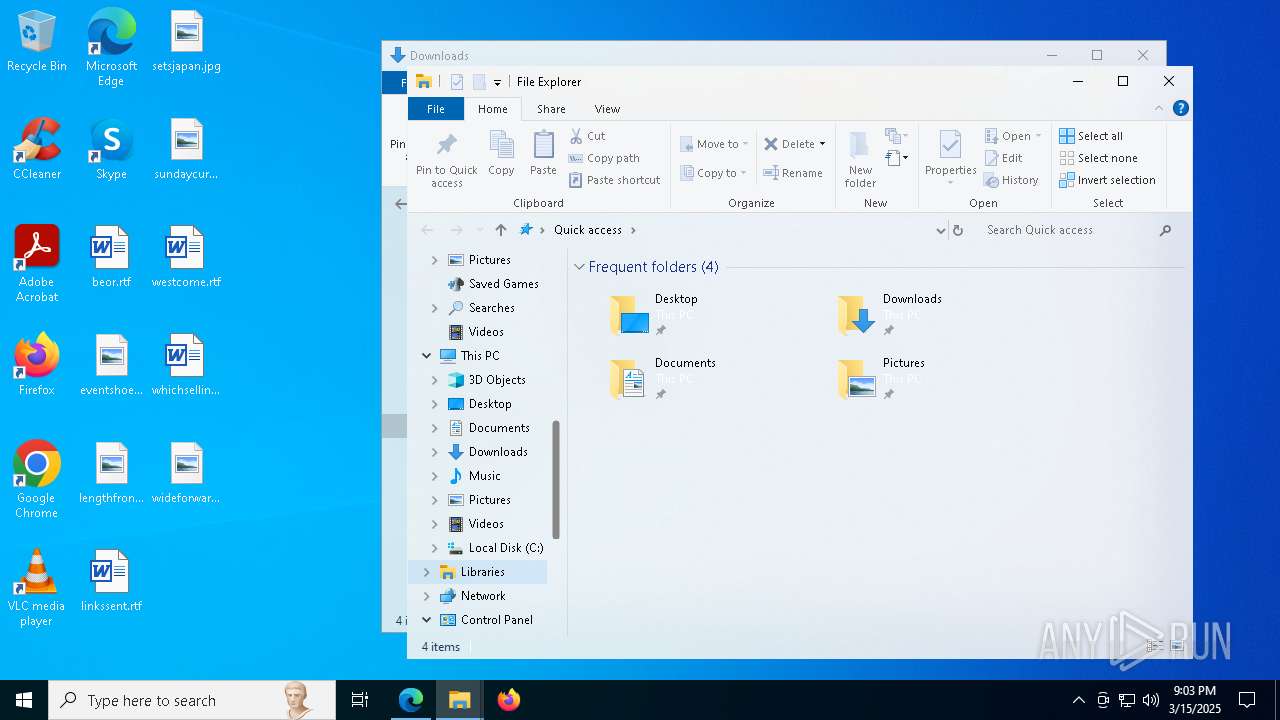Collapse the Frequent folders group
Screen dimensions: 1280x720
(579, 267)
